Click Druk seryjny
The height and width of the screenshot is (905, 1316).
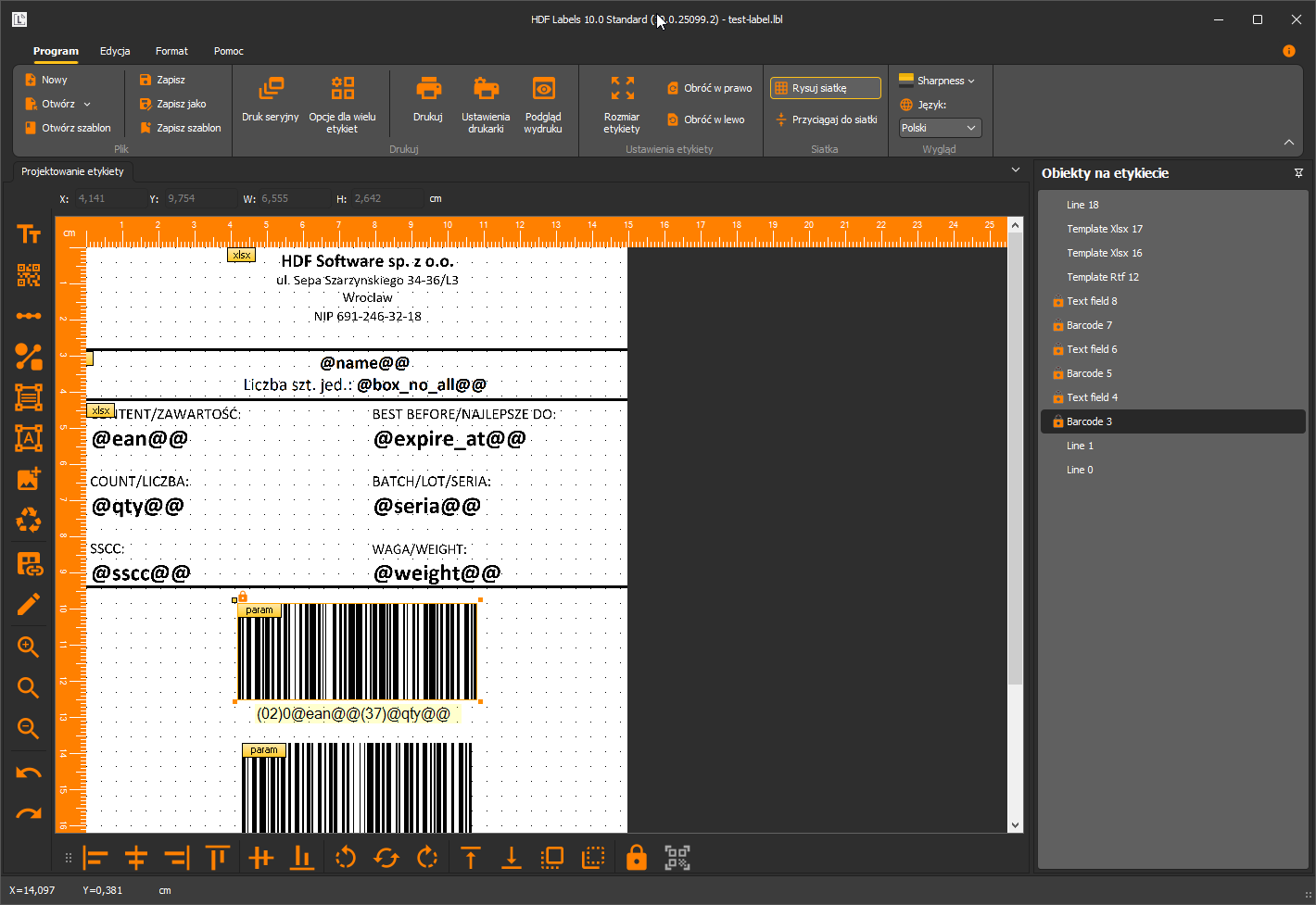(x=271, y=101)
